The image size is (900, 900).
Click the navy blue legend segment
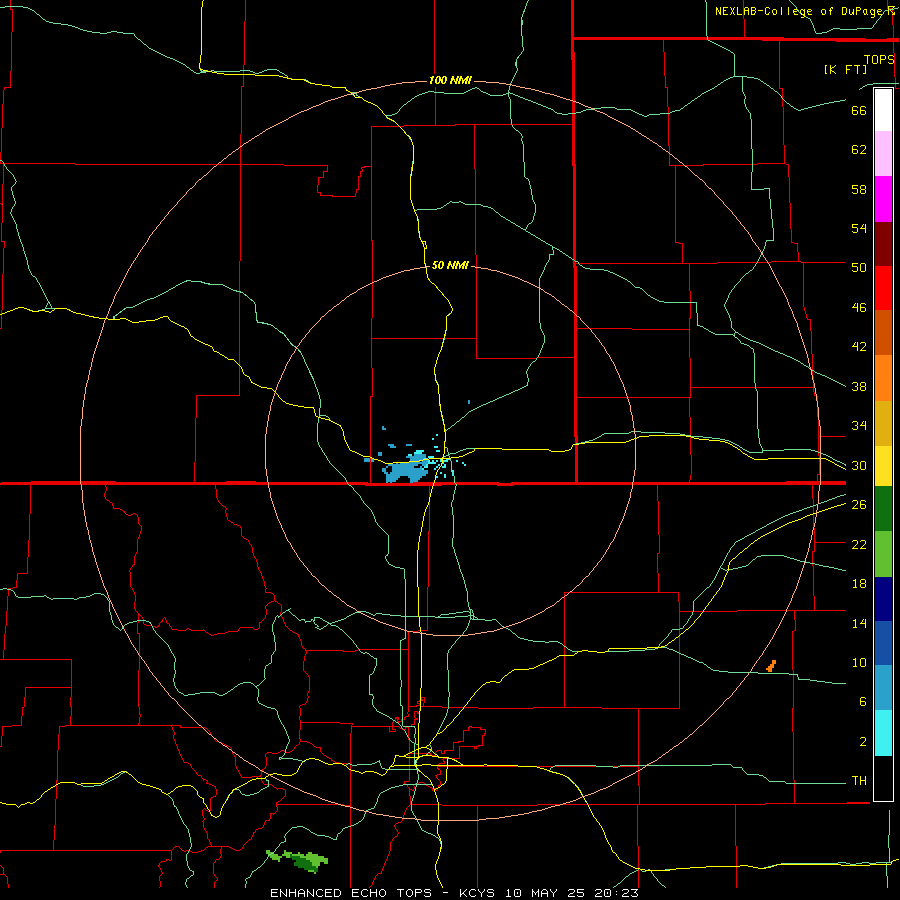pos(883,599)
